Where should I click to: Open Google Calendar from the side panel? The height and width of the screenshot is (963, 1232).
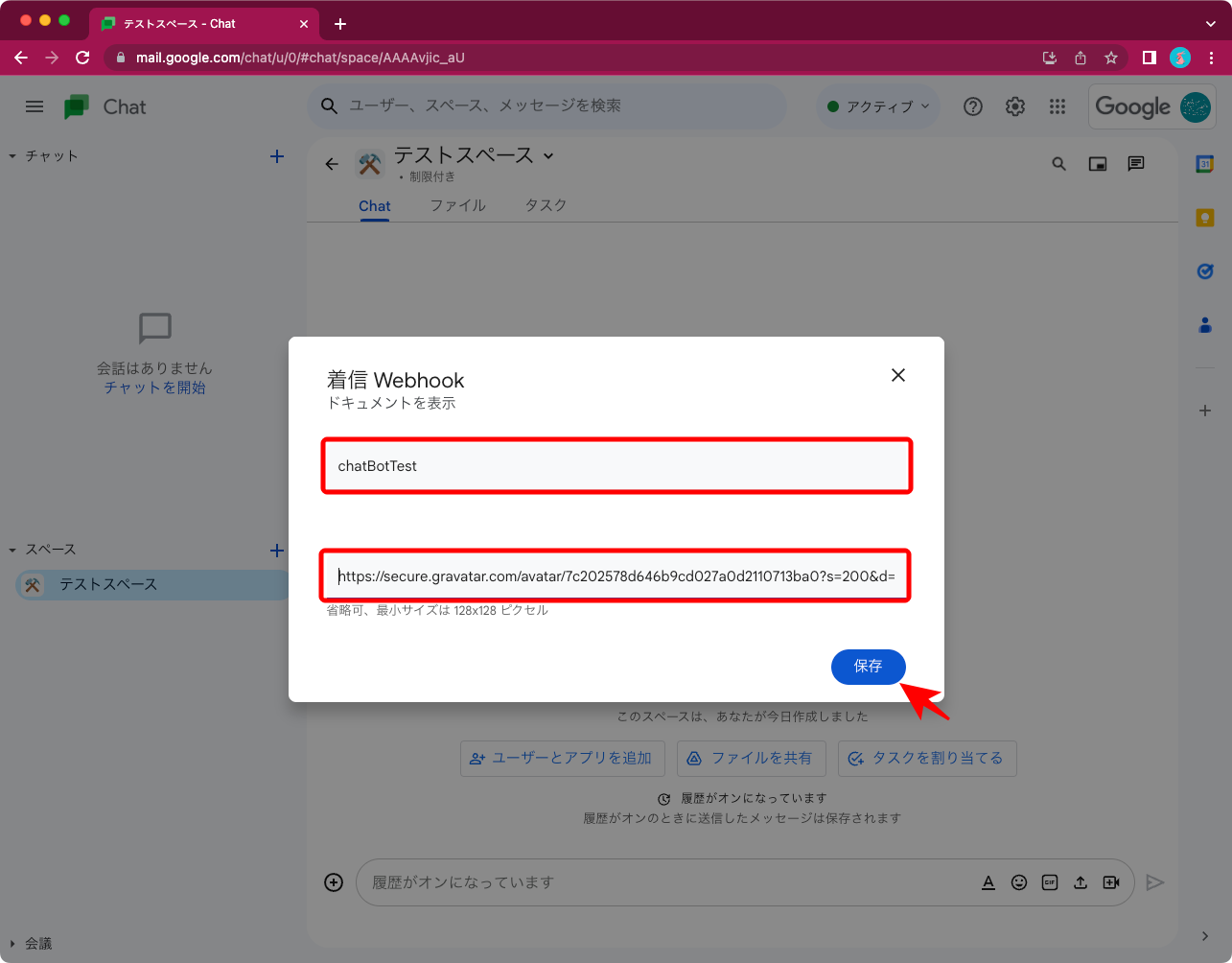pyautogui.click(x=1205, y=163)
